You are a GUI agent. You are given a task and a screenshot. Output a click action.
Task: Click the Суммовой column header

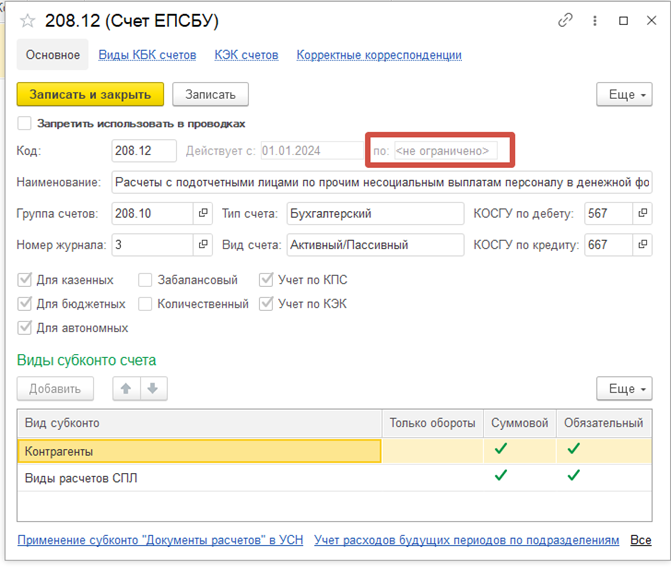[520, 423]
